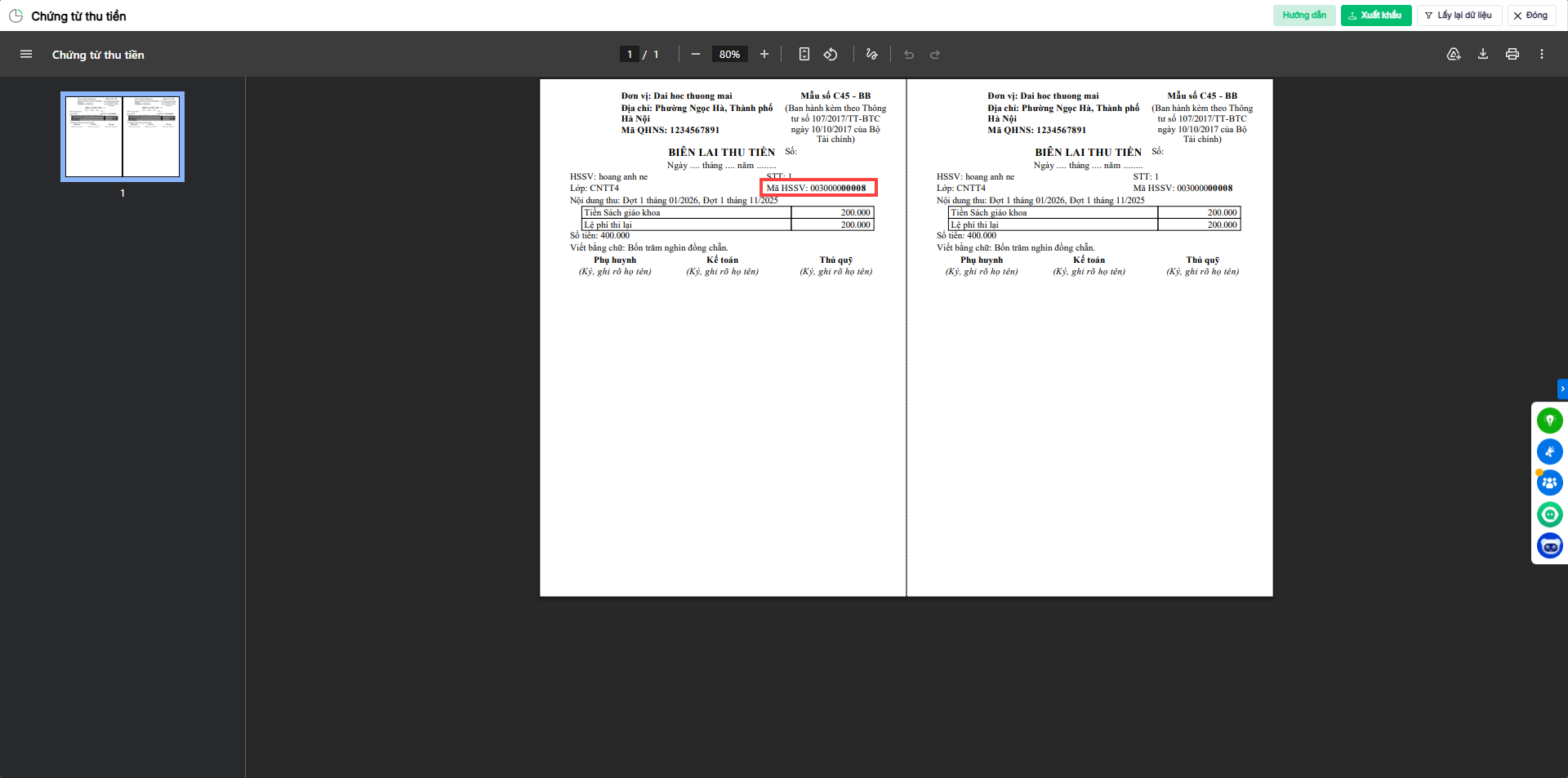Click the page number input field
The image size is (1568, 778).
[x=630, y=55]
